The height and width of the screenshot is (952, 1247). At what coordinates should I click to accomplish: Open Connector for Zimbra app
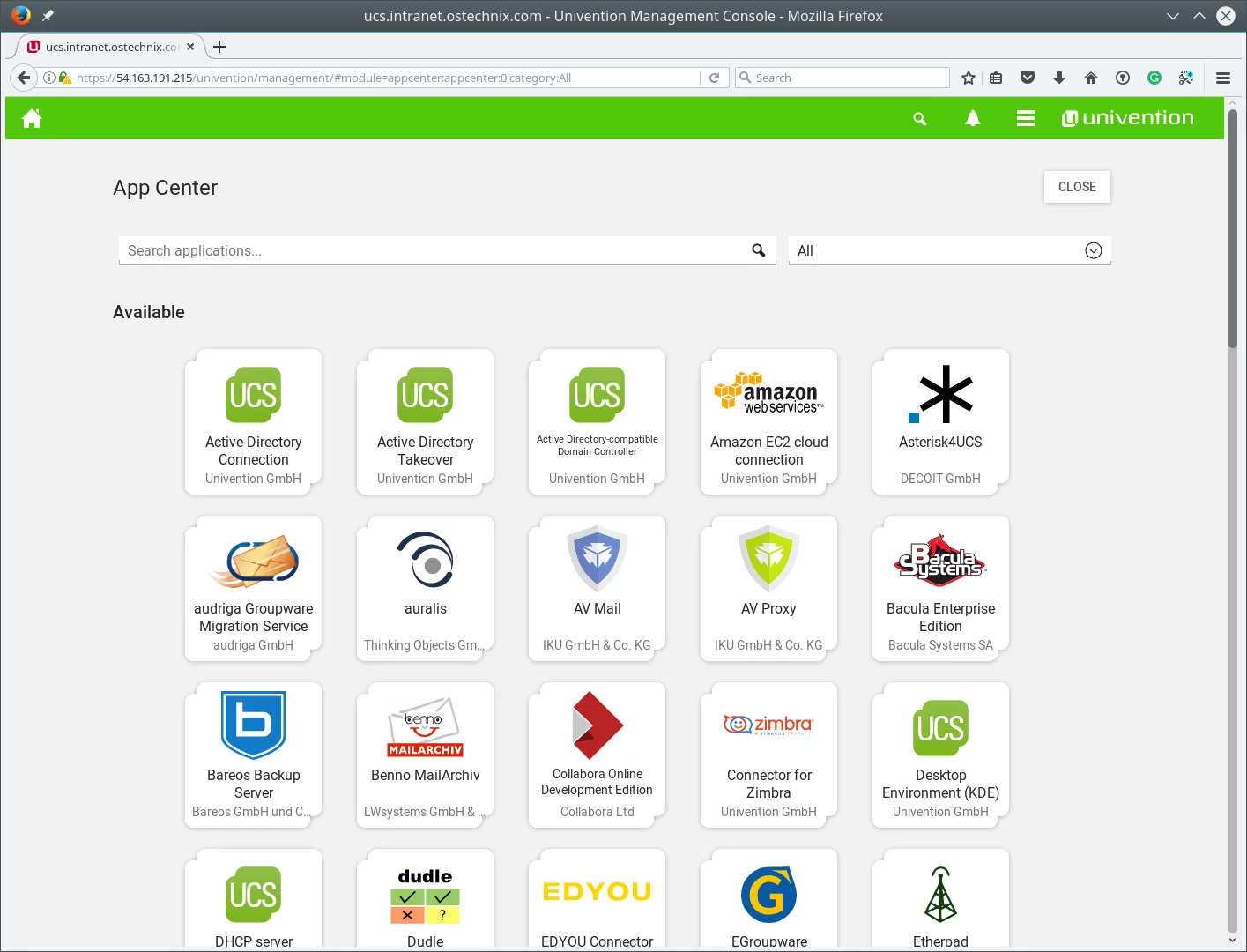click(x=768, y=755)
